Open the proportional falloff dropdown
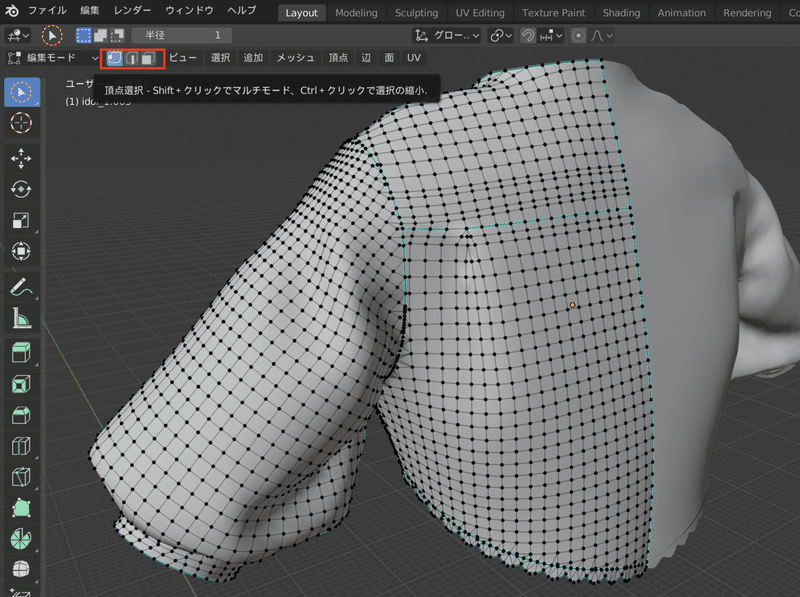Image resolution: width=800 pixels, height=597 pixels. [x=602, y=36]
